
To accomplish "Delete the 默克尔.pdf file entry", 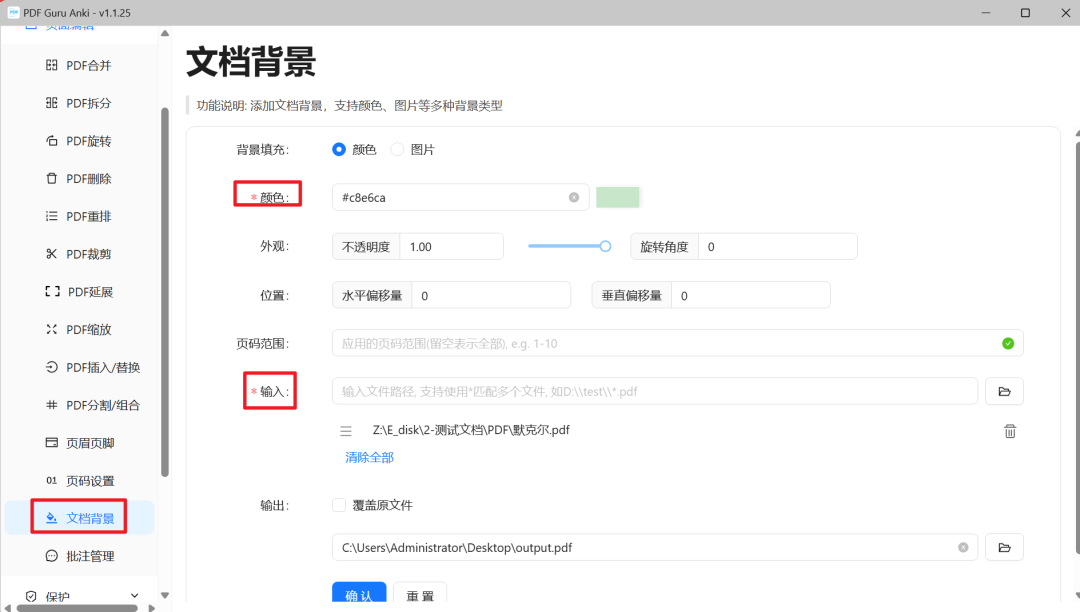I will point(1010,431).
